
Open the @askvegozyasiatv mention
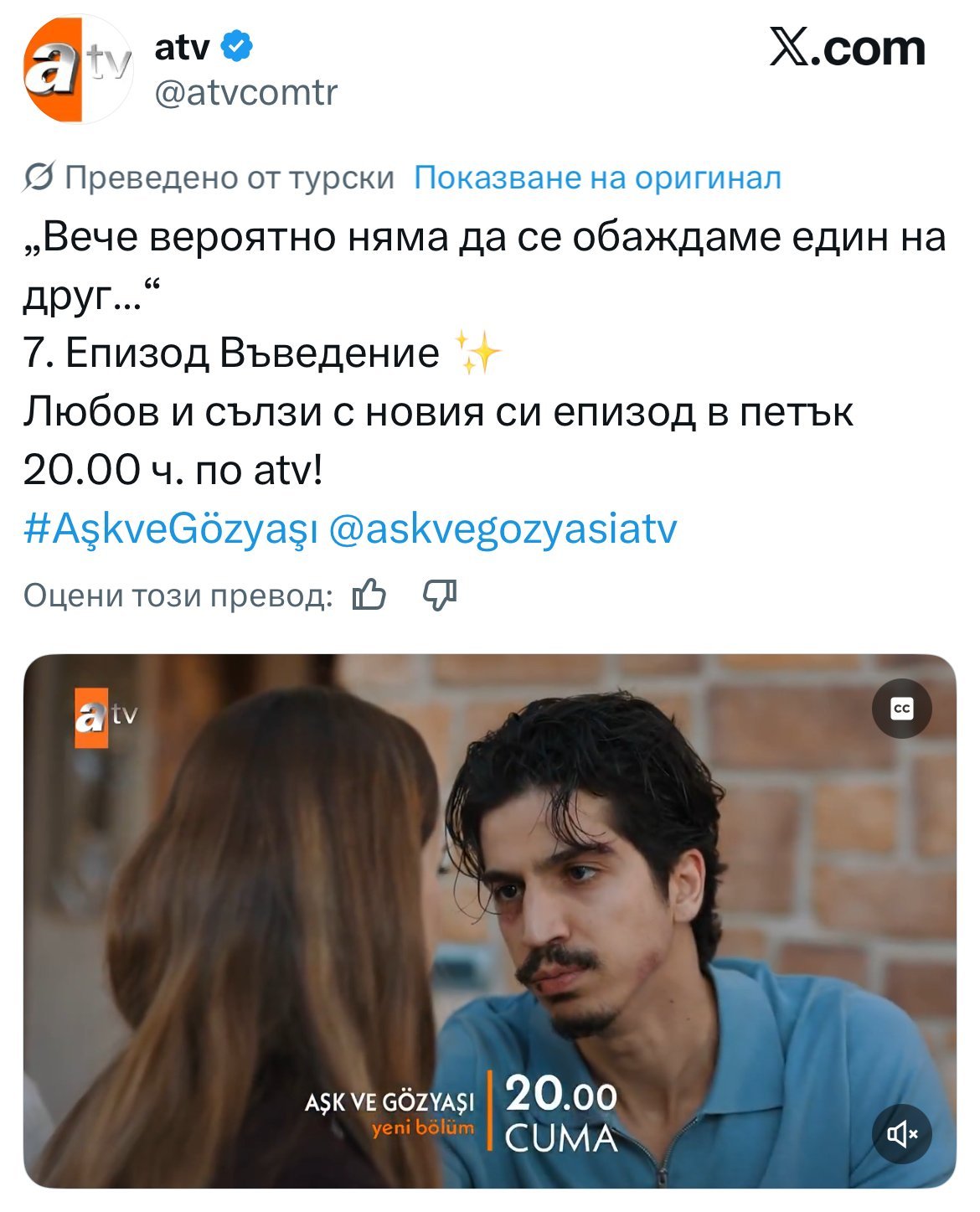(x=503, y=529)
